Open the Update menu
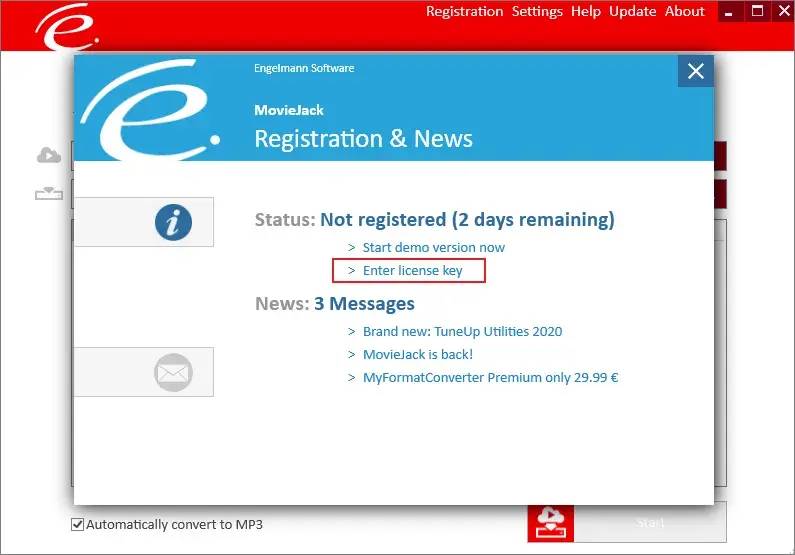Image resolution: width=795 pixels, height=555 pixels. [632, 11]
